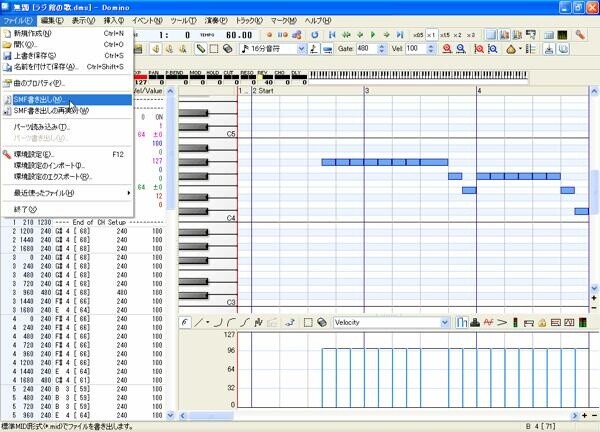Increase the Gate value with stepper
The width and height of the screenshot is (600, 432).
[x=381, y=46]
